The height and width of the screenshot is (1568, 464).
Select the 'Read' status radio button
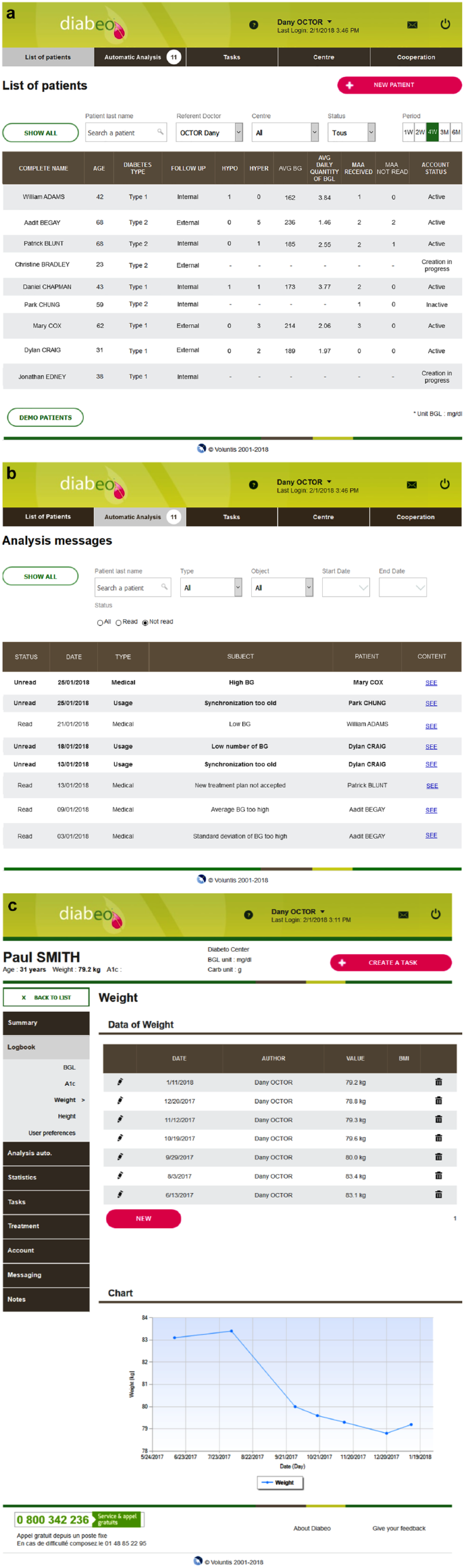[x=119, y=622]
